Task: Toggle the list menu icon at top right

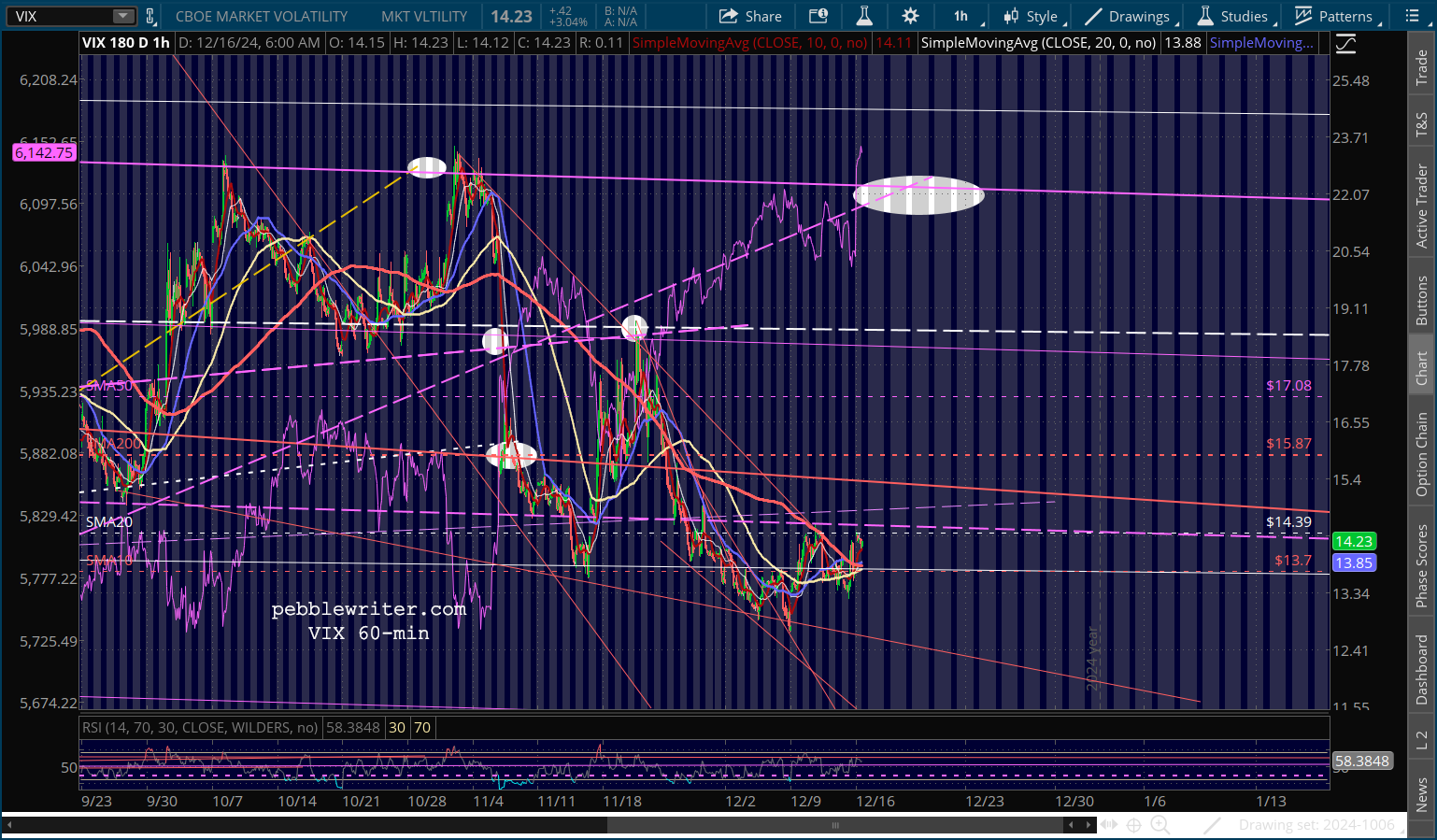Action: pos(1413,16)
